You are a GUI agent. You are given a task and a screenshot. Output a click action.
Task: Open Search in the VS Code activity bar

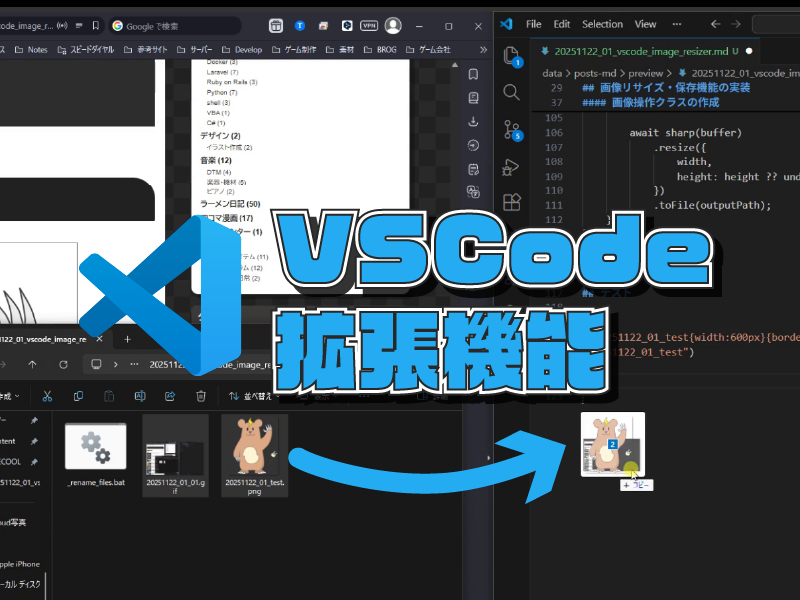[511, 92]
